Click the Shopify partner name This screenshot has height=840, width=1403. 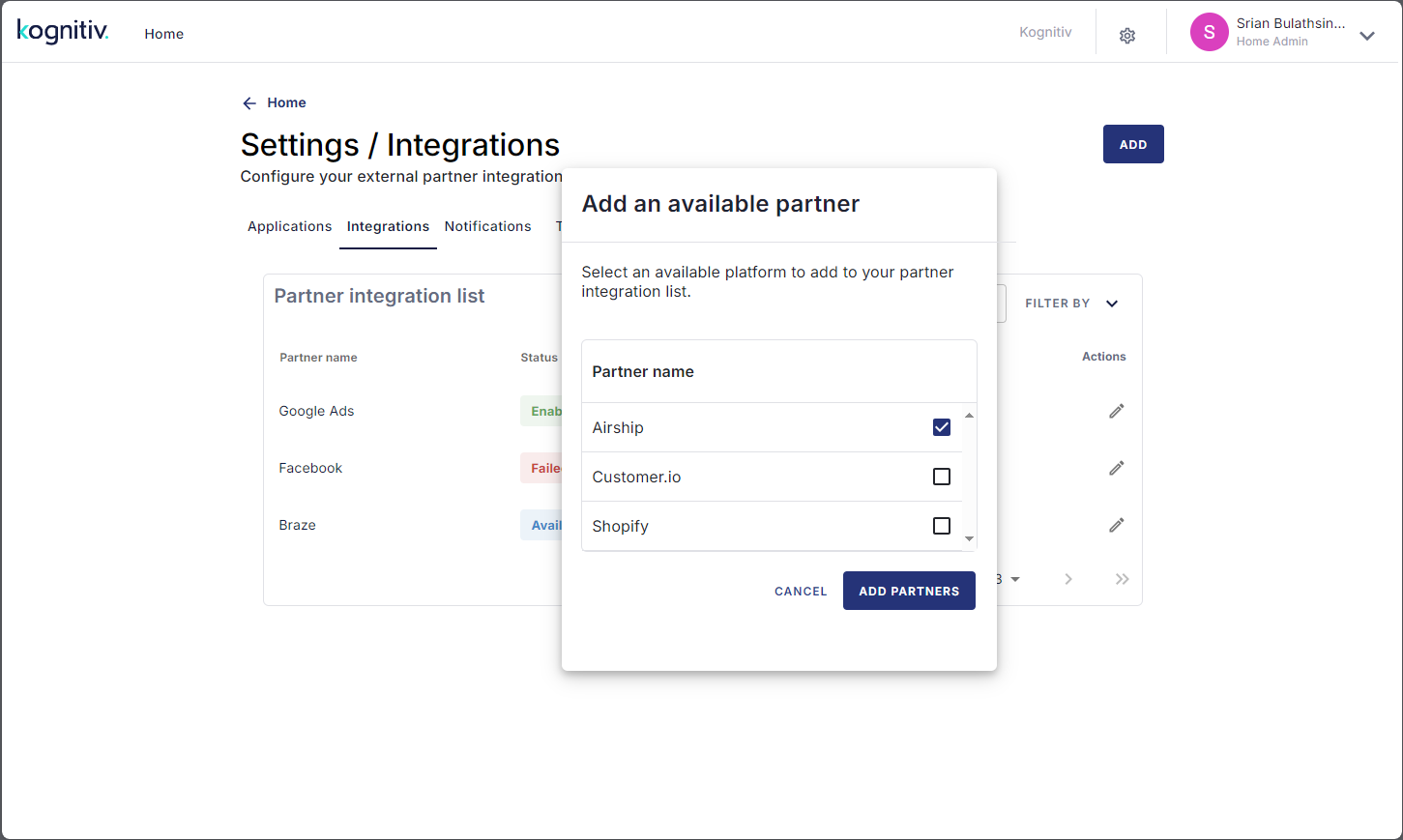(620, 526)
